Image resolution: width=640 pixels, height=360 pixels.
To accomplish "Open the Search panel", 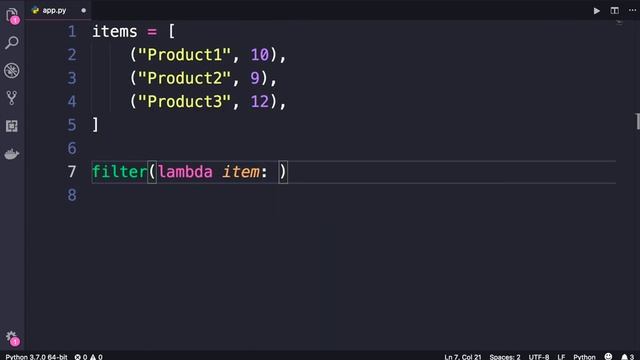I will 12,42.
